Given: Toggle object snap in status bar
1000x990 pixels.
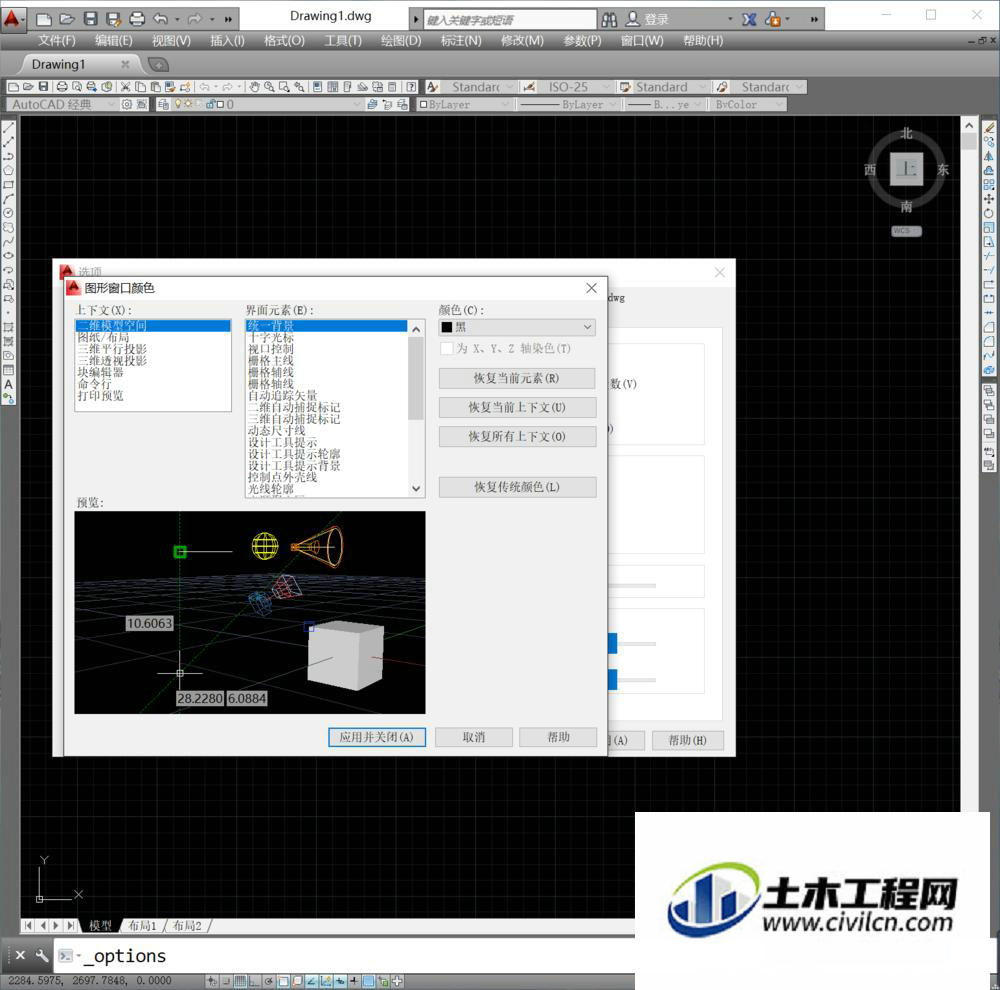Looking at the screenshot, I should click(x=283, y=981).
